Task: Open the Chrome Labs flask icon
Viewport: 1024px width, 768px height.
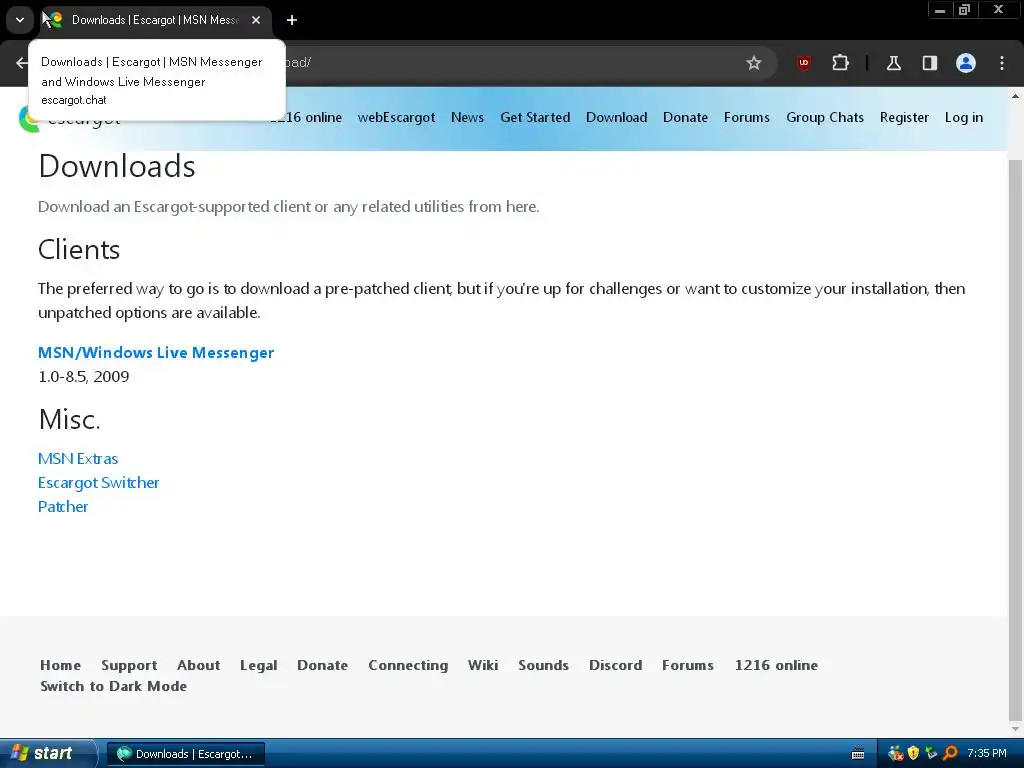Action: pyautogui.click(x=893, y=63)
